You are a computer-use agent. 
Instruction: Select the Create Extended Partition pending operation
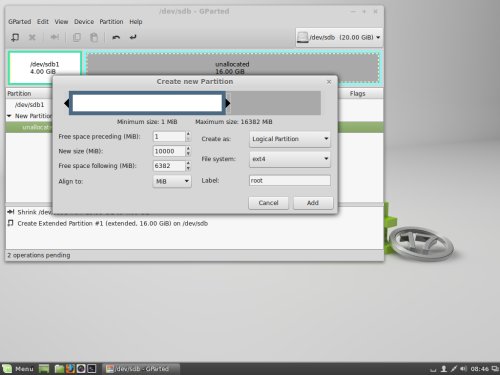[x=112, y=223]
